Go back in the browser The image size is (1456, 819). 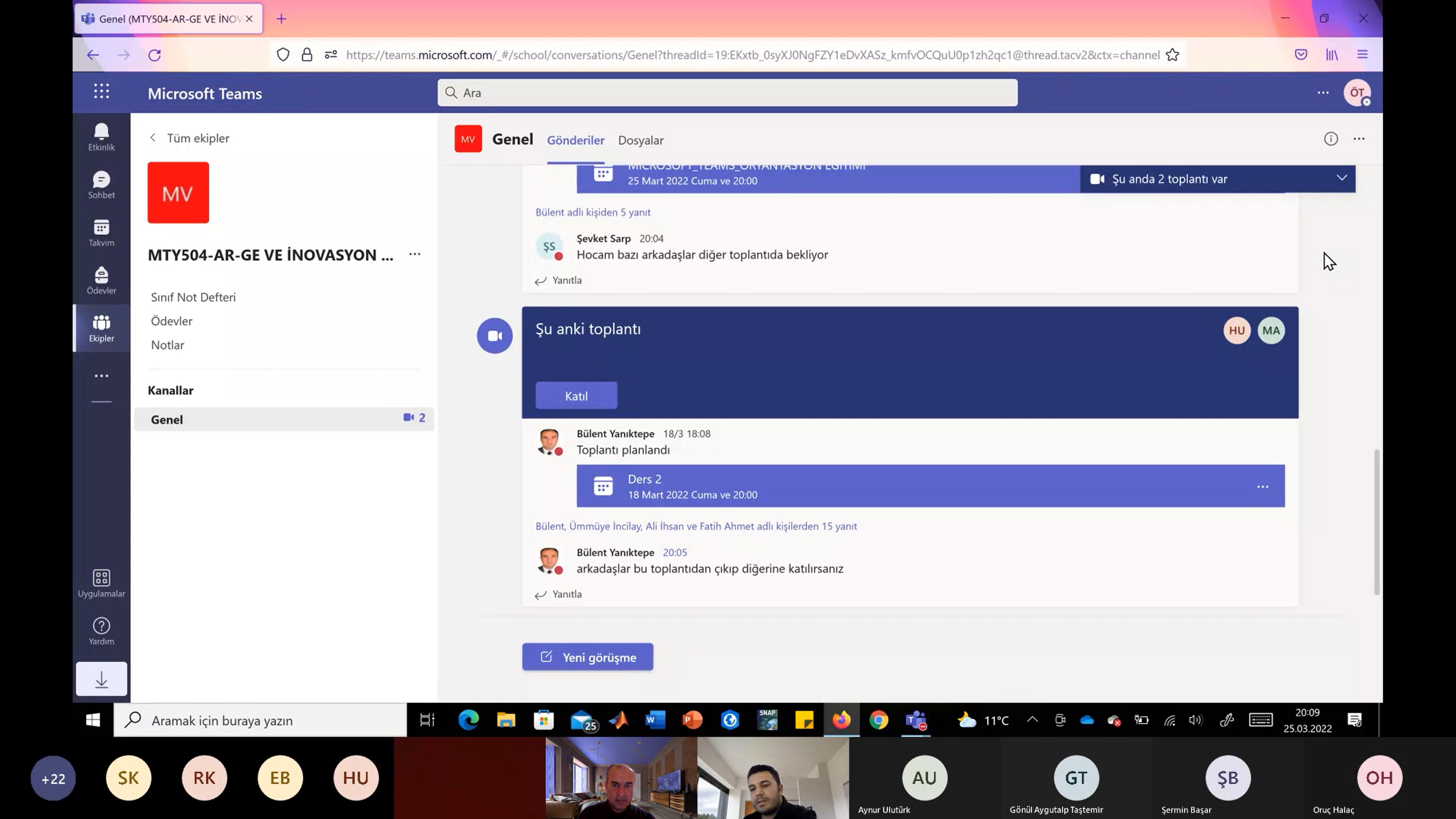click(x=93, y=55)
